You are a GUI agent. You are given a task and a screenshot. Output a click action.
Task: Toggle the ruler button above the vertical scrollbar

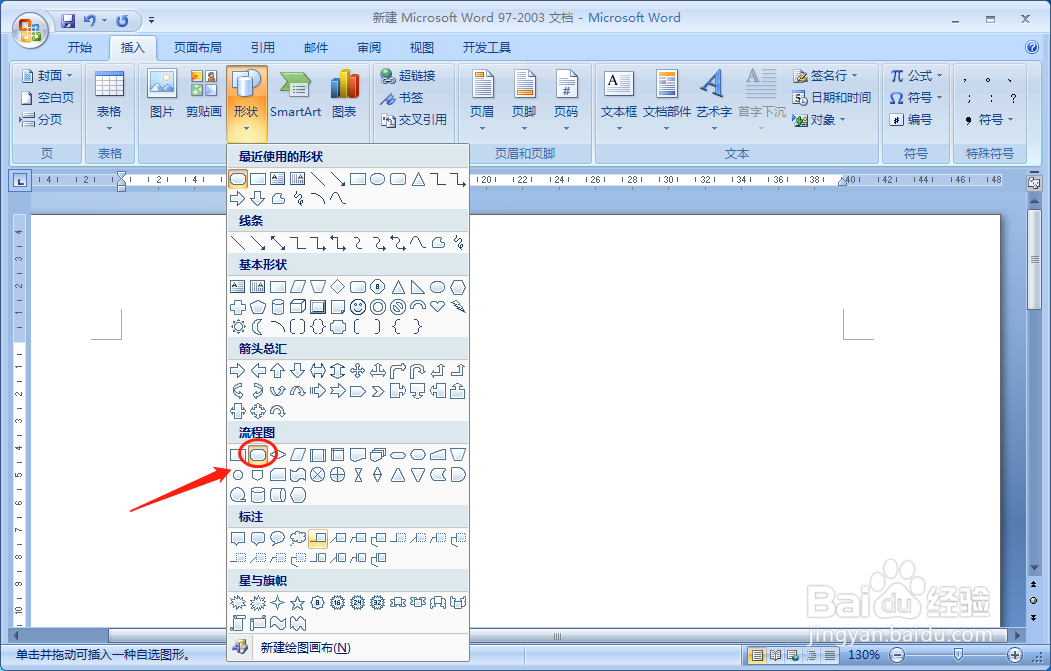click(x=1034, y=182)
